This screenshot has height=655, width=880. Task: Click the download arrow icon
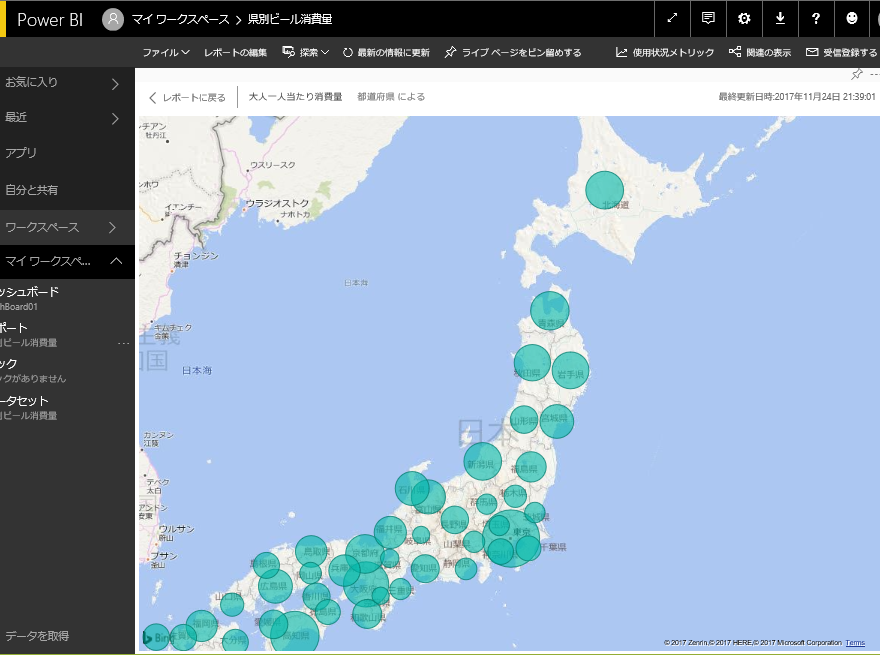click(x=780, y=18)
